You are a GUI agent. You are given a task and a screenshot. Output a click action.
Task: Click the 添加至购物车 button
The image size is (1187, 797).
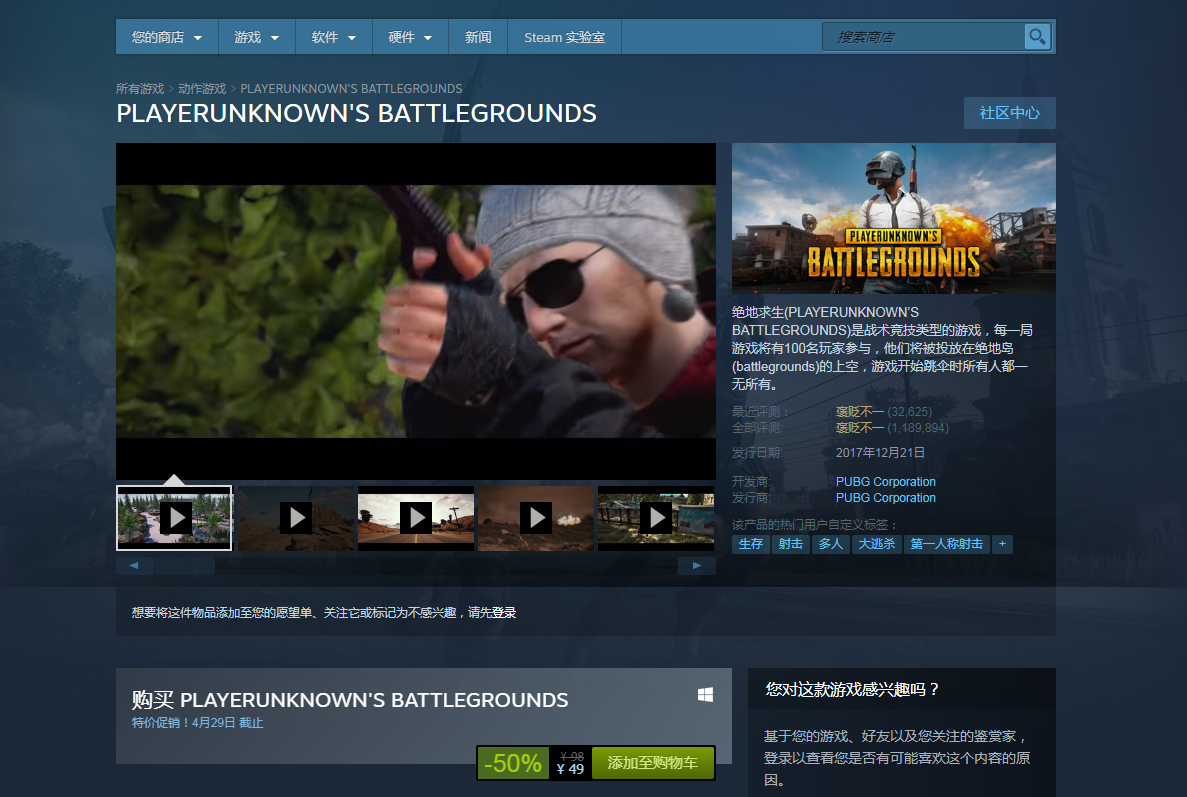pyautogui.click(x=653, y=763)
